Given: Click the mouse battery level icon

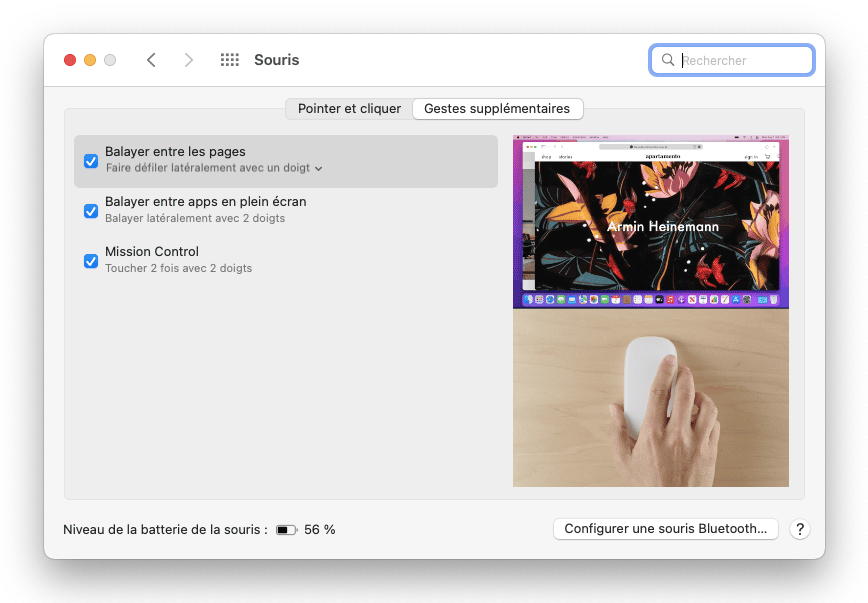Looking at the screenshot, I should point(287,530).
